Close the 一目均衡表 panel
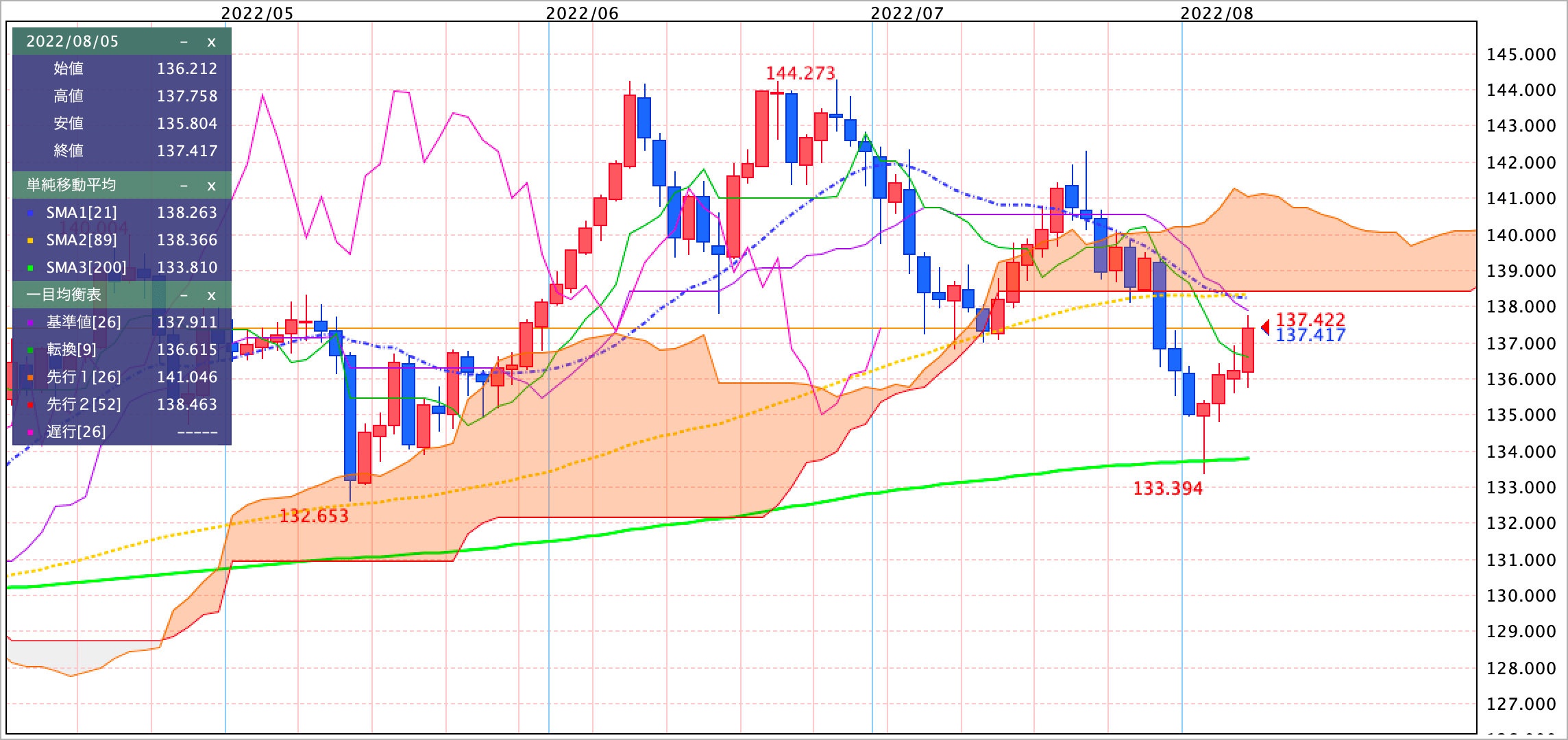Image resolution: width=1568 pixels, height=740 pixels. pos(212,295)
